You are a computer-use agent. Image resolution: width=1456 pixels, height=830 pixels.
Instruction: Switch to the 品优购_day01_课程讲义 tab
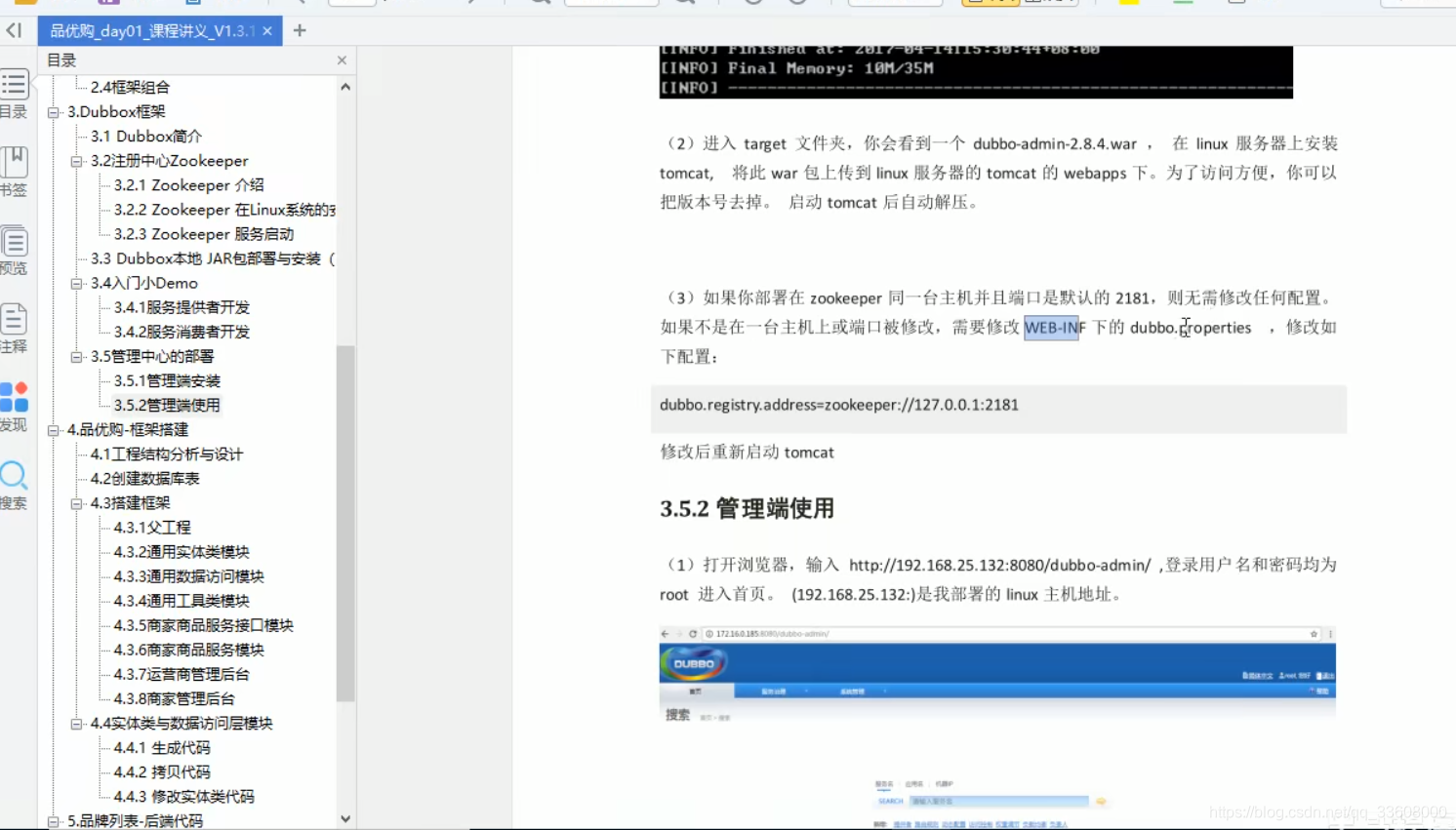point(152,31)
